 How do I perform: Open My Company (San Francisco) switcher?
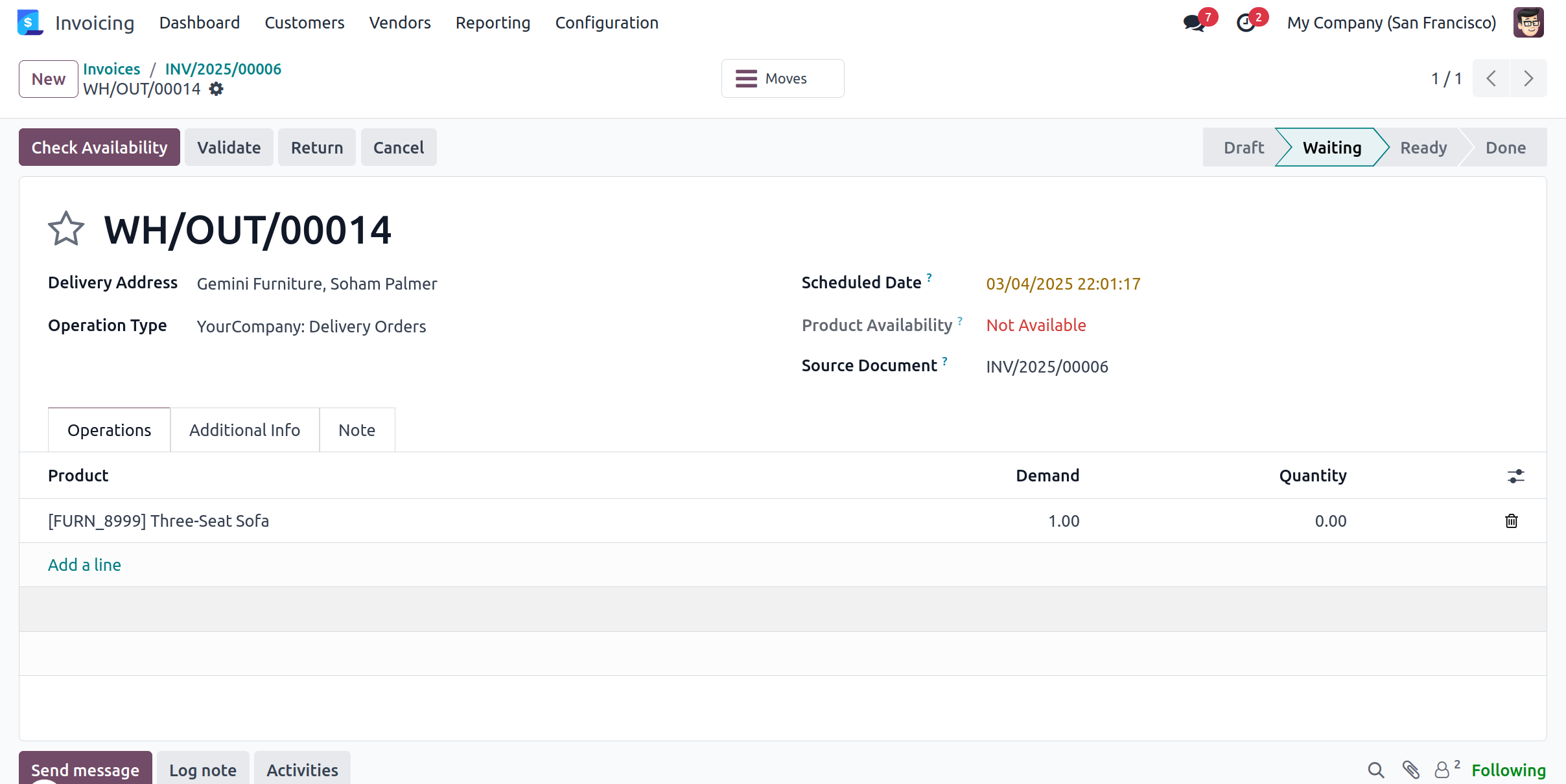coord(1391,23)
